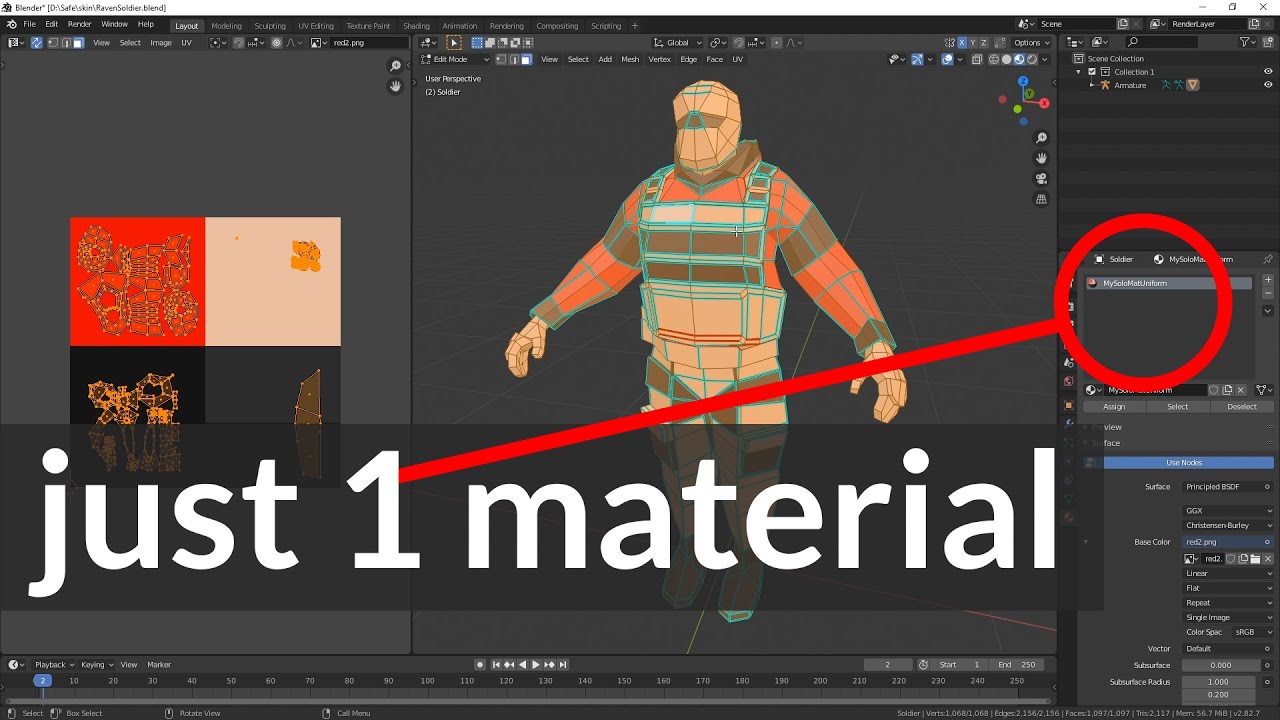Screen dimensions: 1280x720
Task: Open the Christensen-Burley subsurface method dropdown
Action: pos(1228,525)
